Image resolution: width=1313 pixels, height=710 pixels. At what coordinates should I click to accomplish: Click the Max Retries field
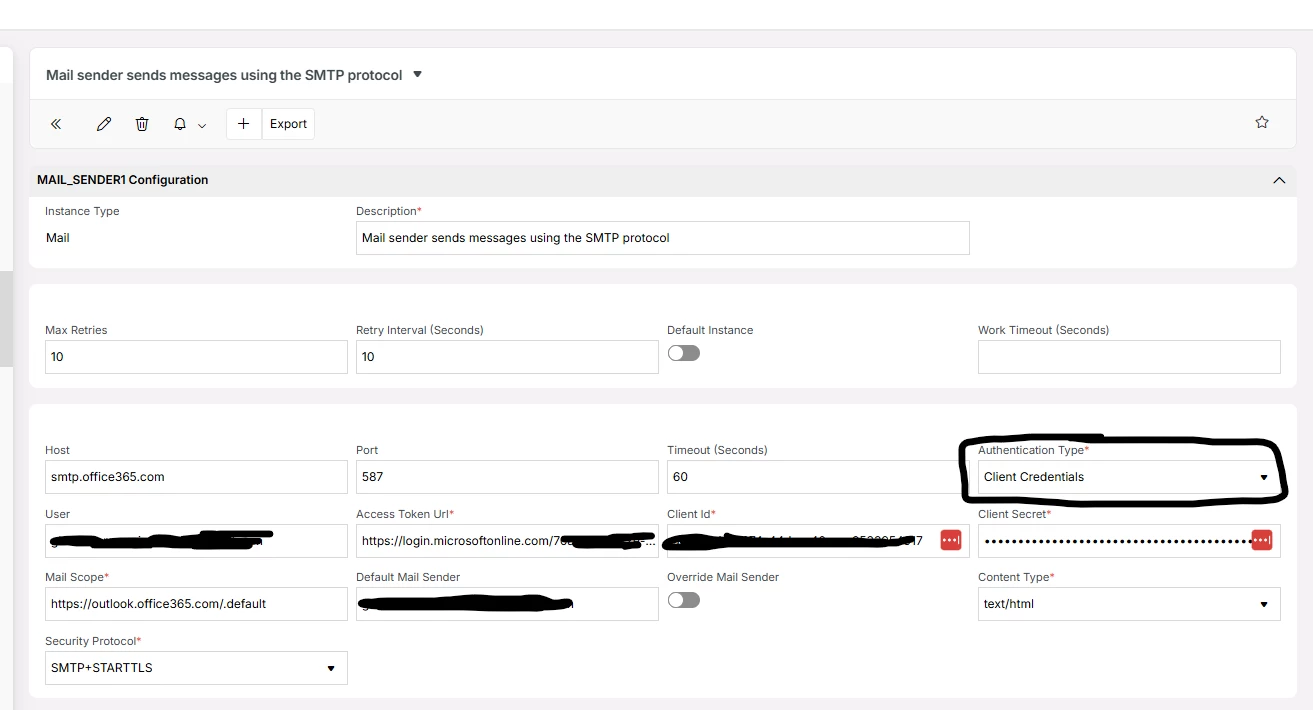pyautogui.click(x=196, y=357)
